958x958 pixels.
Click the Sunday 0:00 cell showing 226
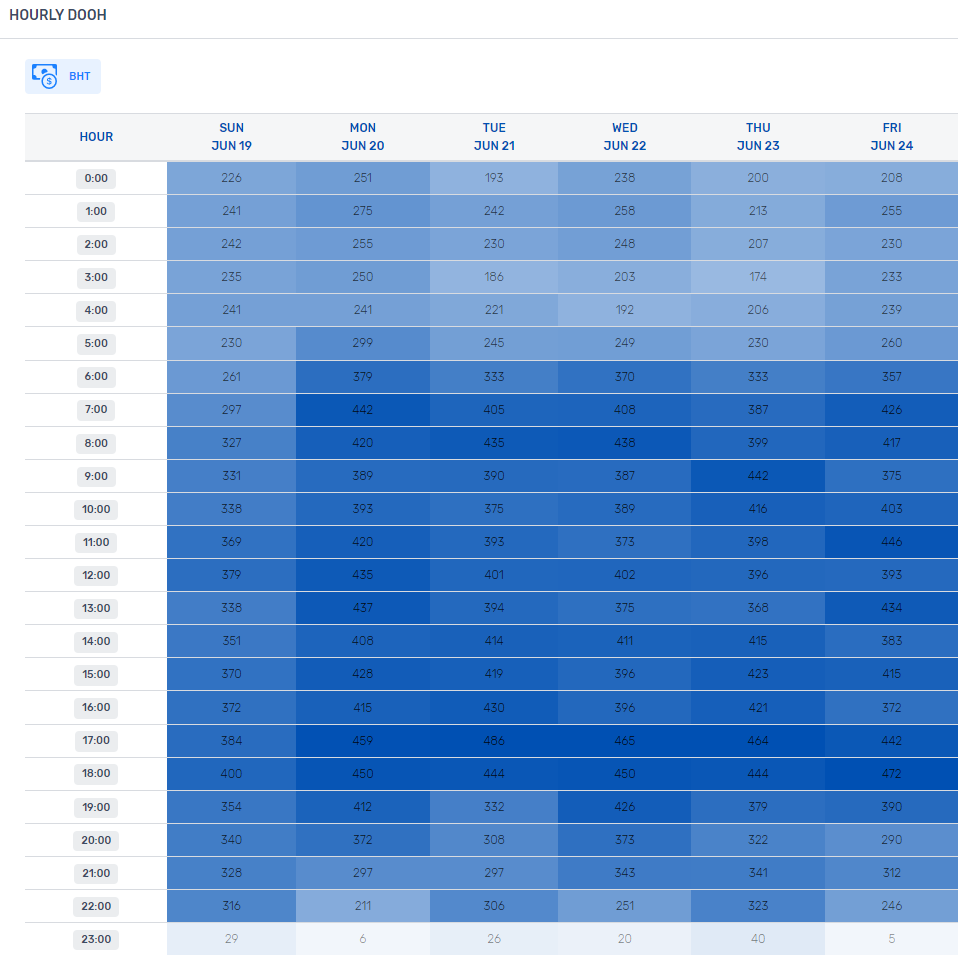click(x=232, y=178)
